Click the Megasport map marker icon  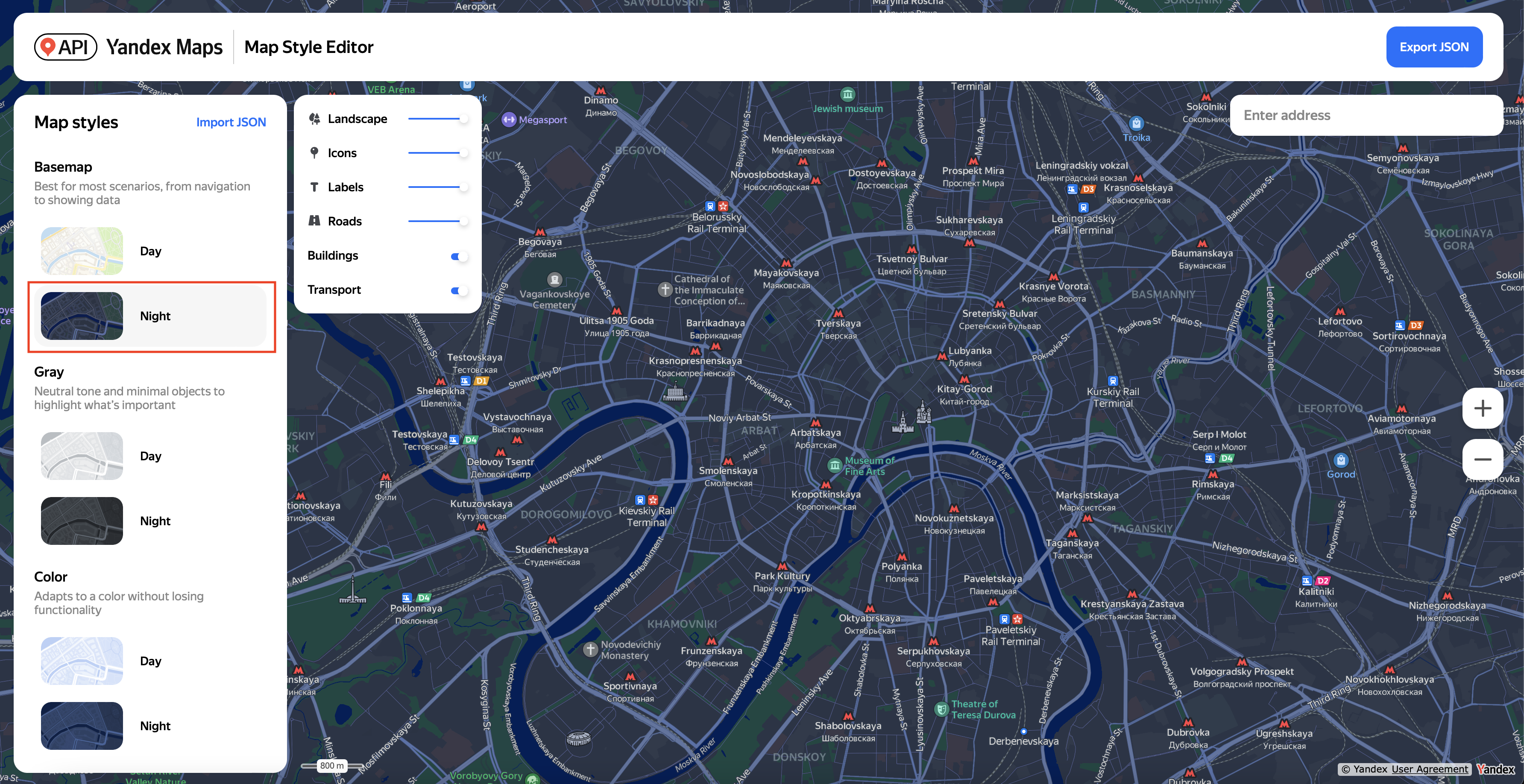pos(509,120)
